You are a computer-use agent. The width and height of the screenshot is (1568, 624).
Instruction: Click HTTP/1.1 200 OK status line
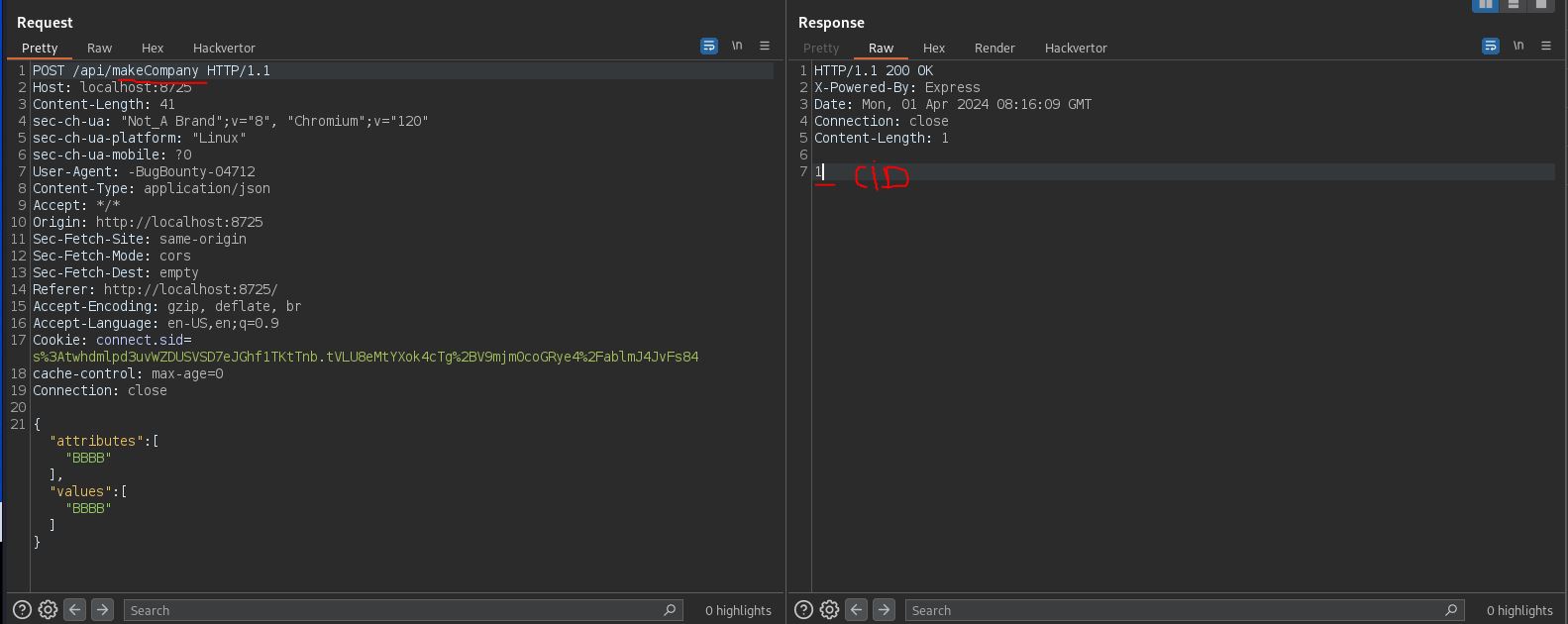[874, 70]
